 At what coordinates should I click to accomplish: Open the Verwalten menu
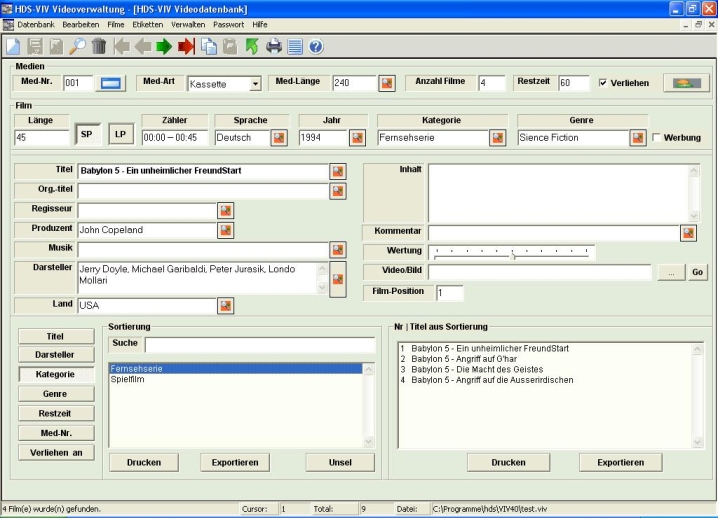click(189, 23)
